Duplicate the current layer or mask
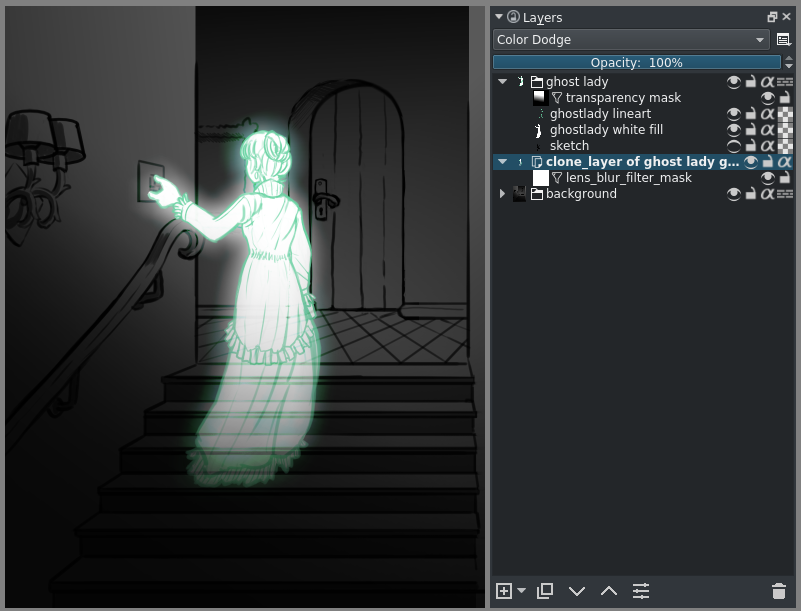This screenshot has height=611, width=801. point(545,591)
